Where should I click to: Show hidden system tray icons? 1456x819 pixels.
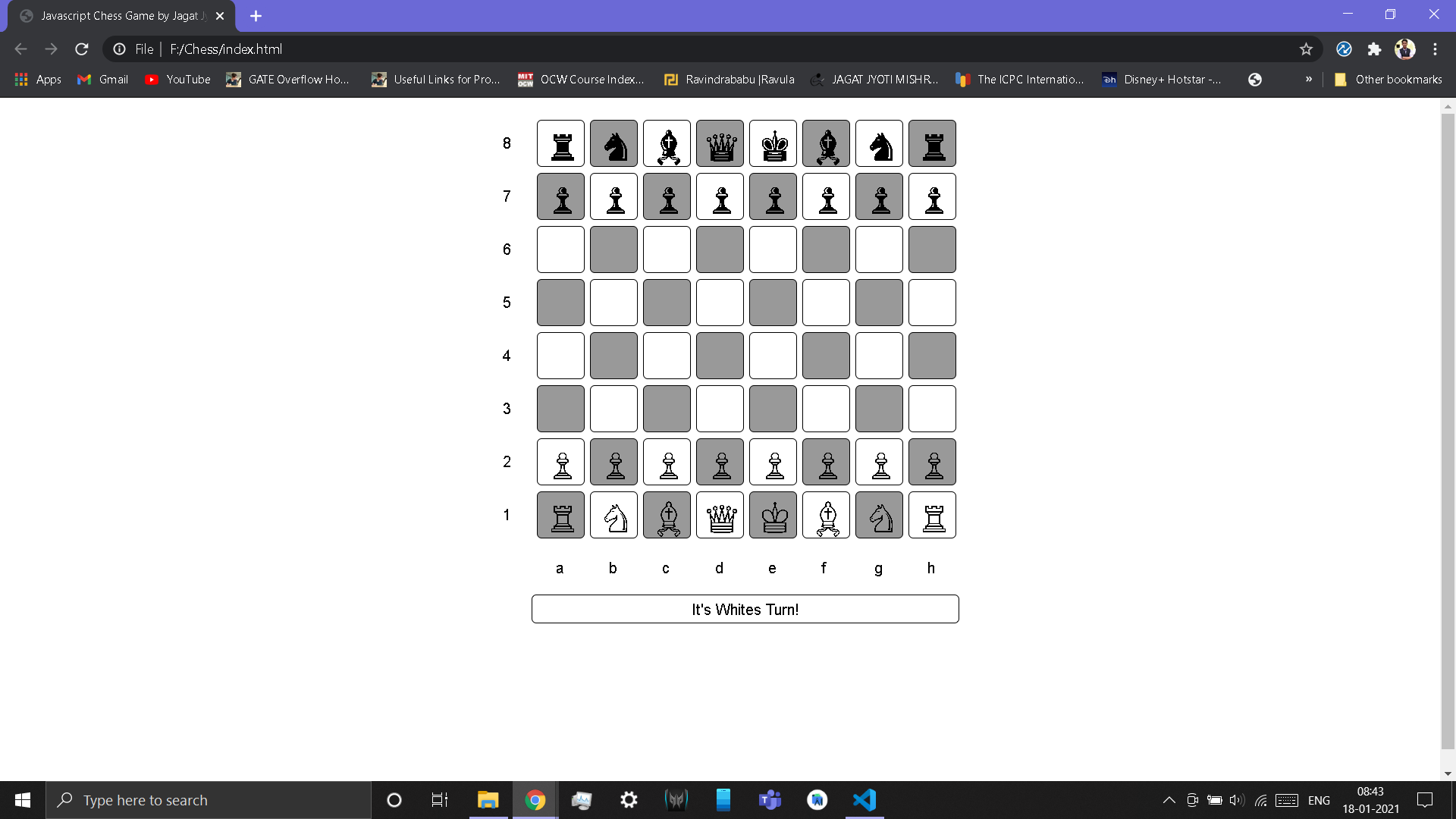pyautogui.click(x=1169, y=800)
